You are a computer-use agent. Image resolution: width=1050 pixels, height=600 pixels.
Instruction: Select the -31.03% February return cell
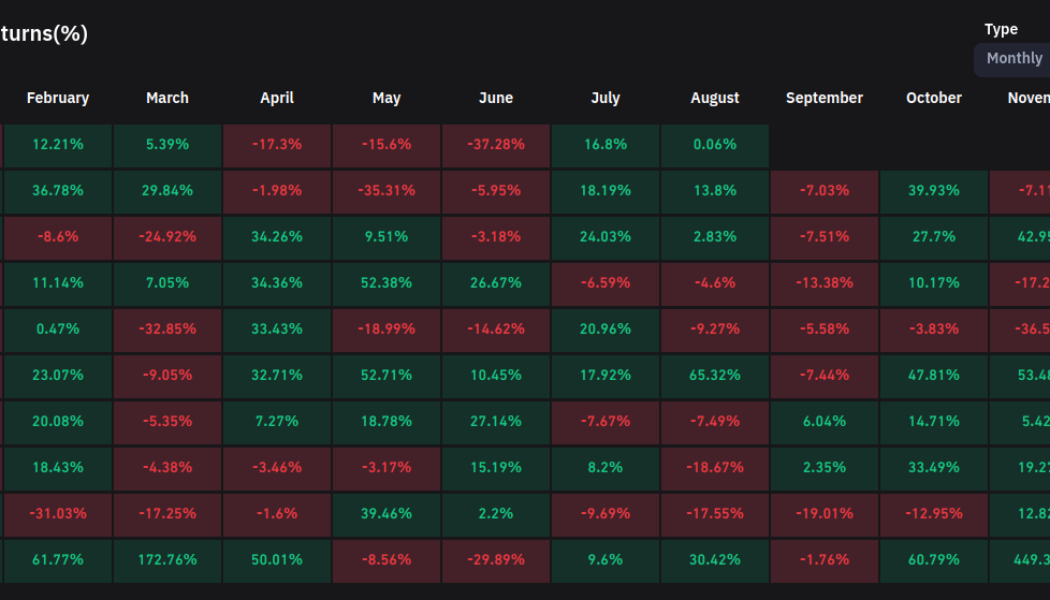coord(58,514)
